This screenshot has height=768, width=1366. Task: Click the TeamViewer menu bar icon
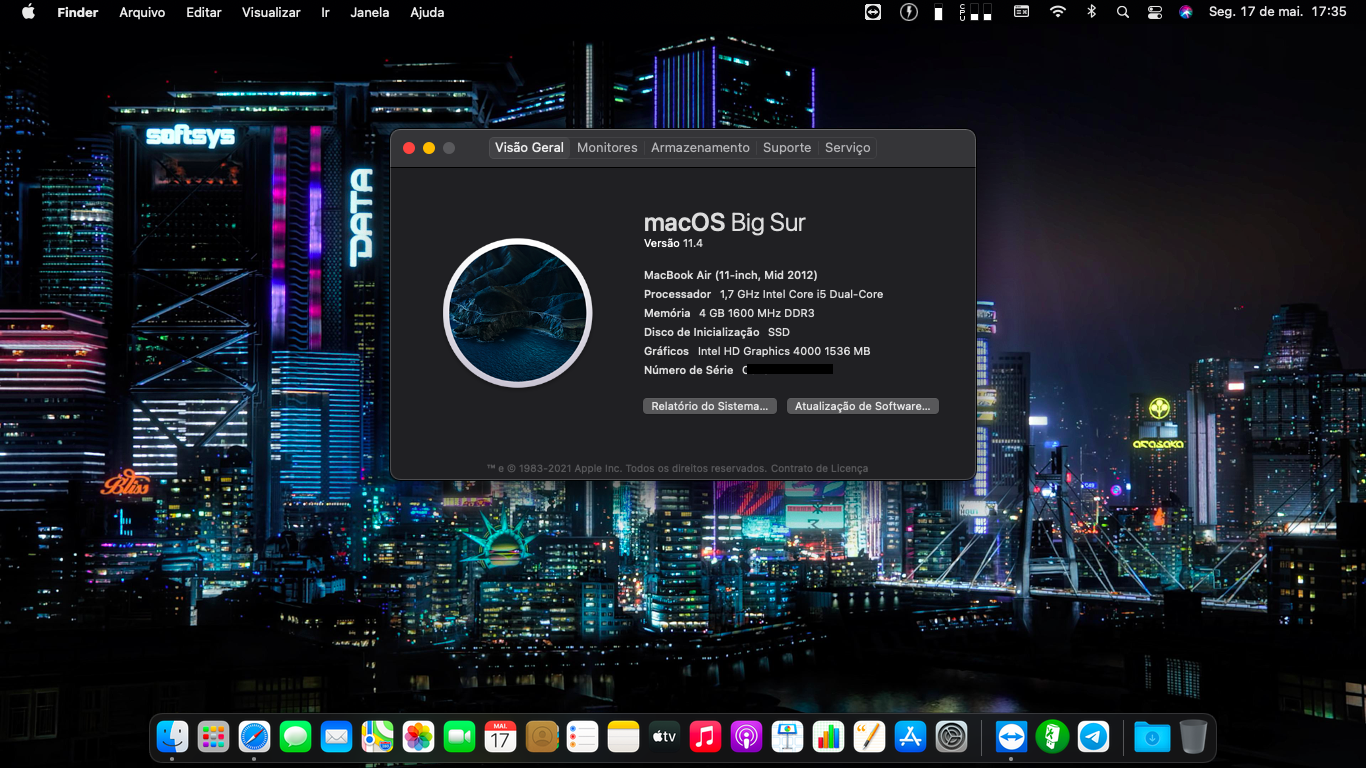click(x=873, y=12)
